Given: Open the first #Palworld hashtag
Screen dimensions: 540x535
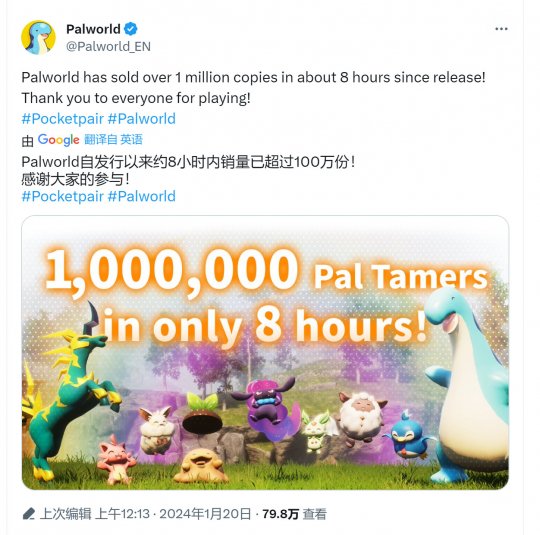Looking at the screenshot, I should click(x=142, y=119).
